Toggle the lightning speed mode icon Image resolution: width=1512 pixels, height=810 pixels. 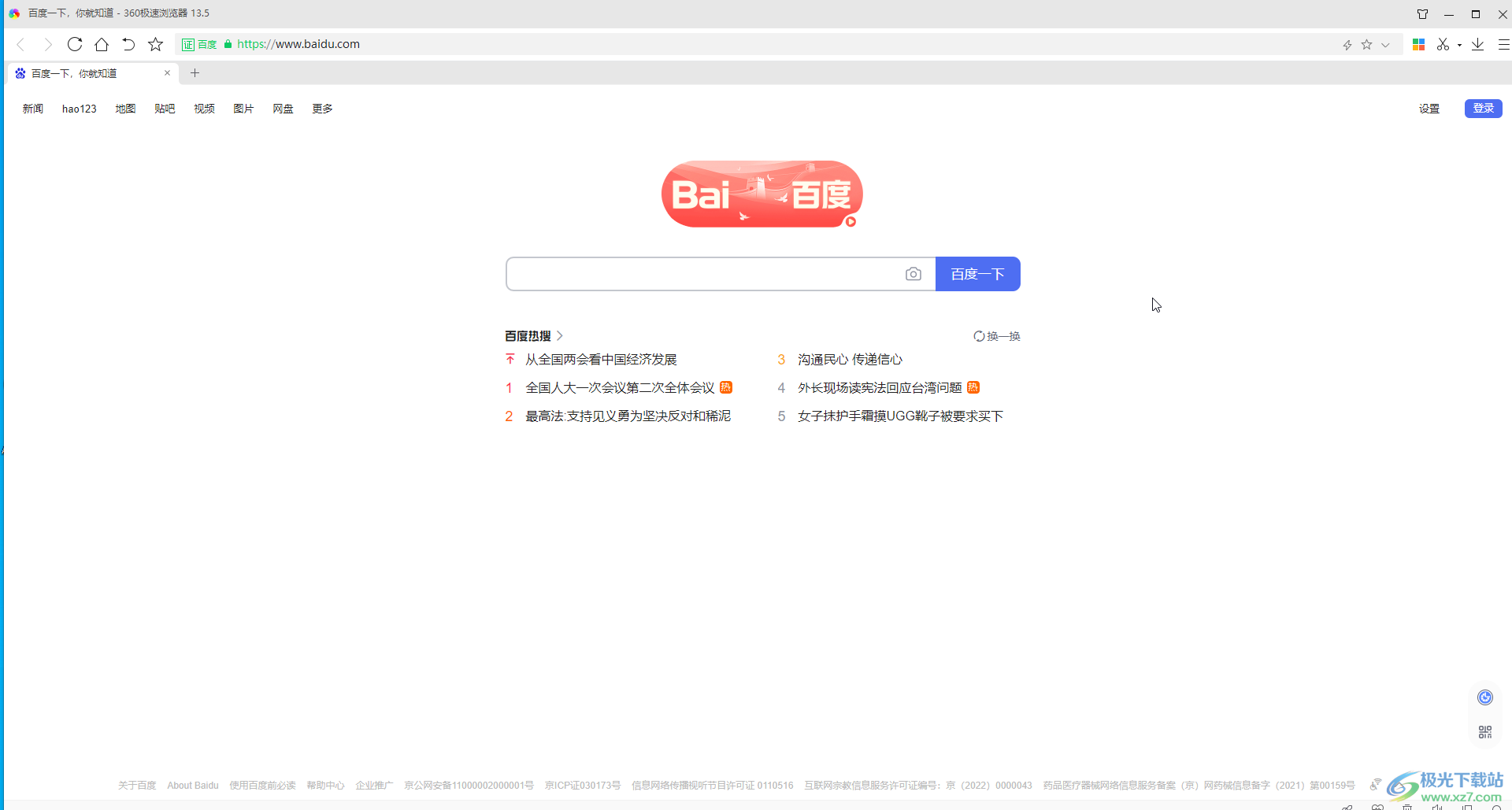pos(1346,44)
